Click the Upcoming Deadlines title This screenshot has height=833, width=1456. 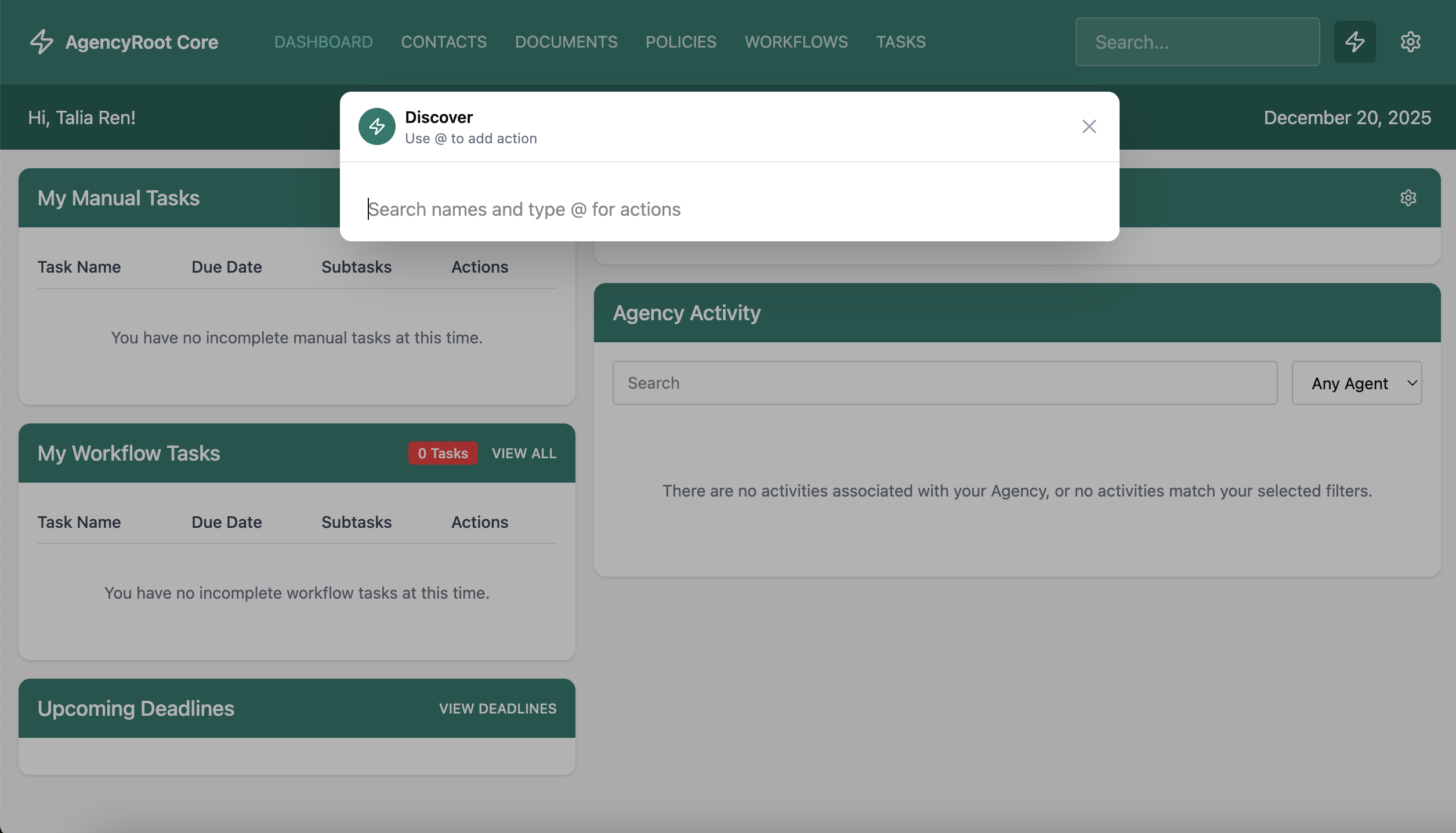coord(136,708)
